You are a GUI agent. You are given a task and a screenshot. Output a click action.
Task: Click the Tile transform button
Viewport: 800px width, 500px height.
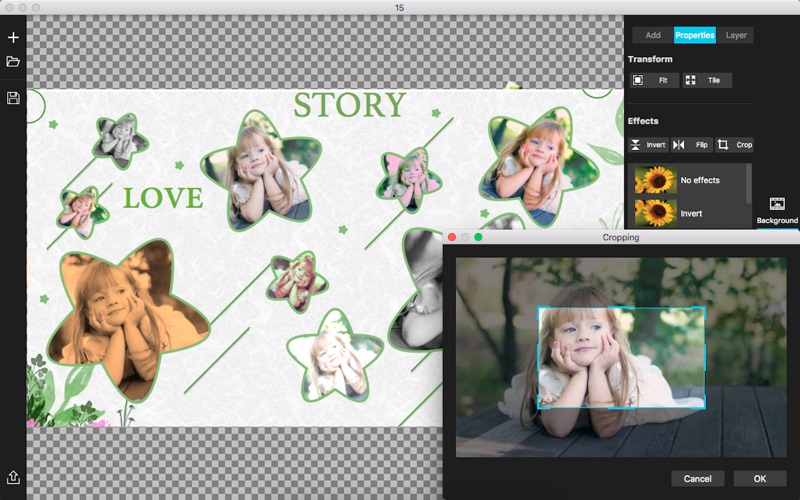tap(707, 80)
